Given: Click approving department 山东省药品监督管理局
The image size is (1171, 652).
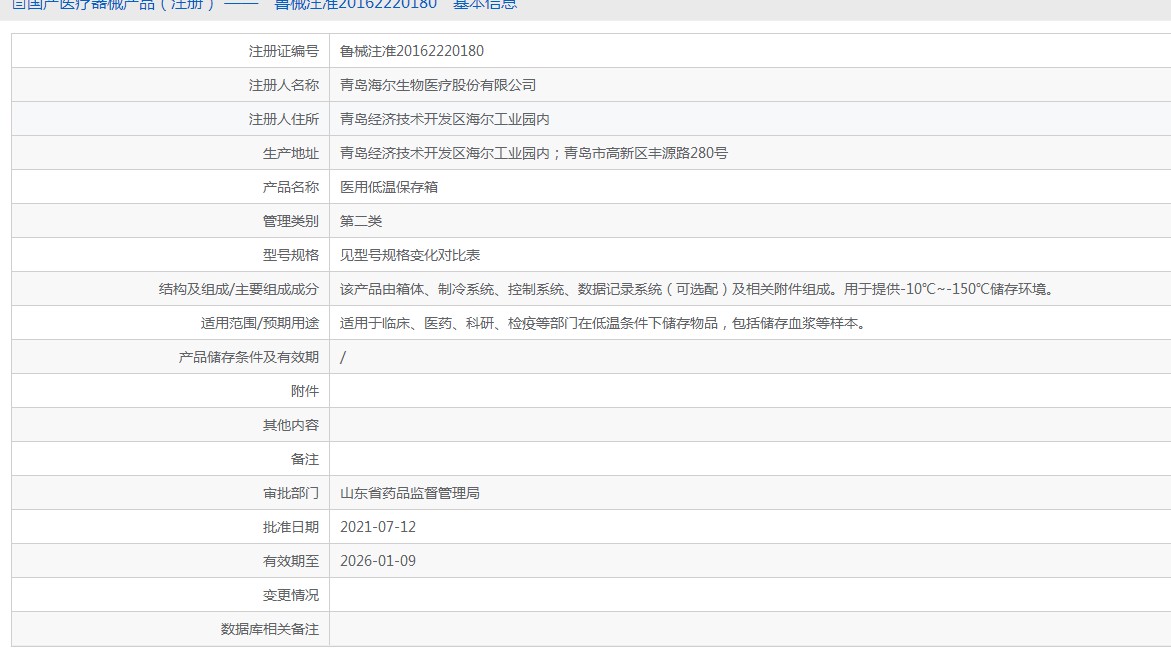Looking at the screenshot, I should pos(409,493).
